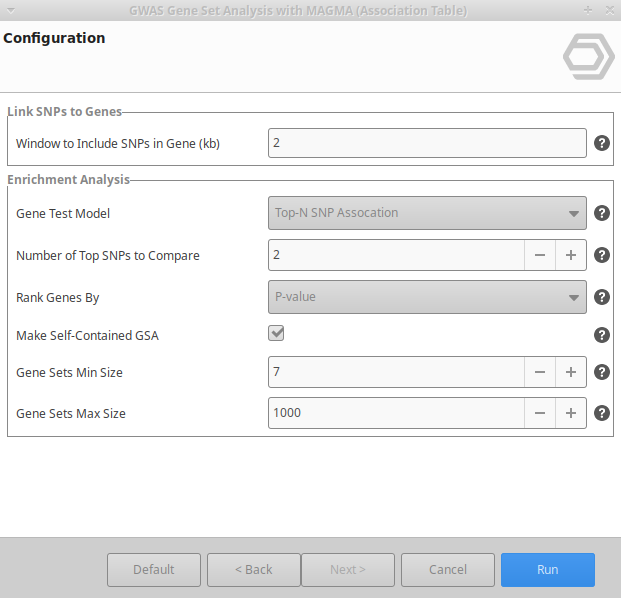Click the Window to Include SNPs field
Viewport: 621px width, 598px height.
[x=427, y=143]
